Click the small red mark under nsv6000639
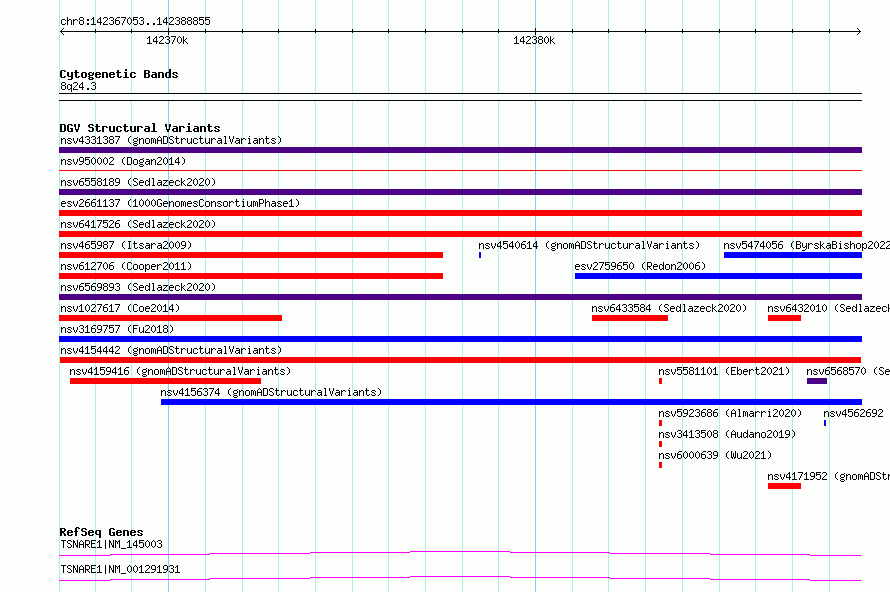This screenshot has width=890, height=592. pyautogui.click(x=661, y=465)
